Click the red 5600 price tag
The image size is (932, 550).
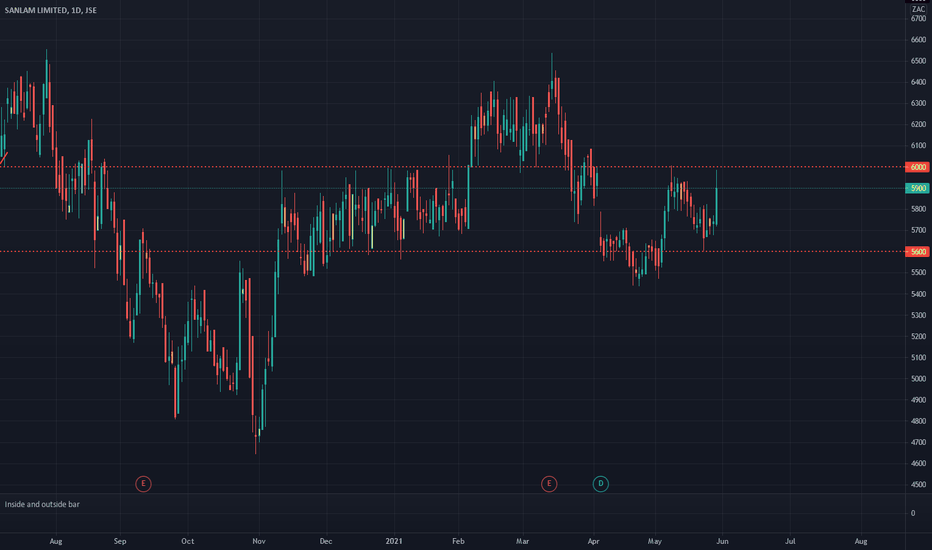[917, 252]
